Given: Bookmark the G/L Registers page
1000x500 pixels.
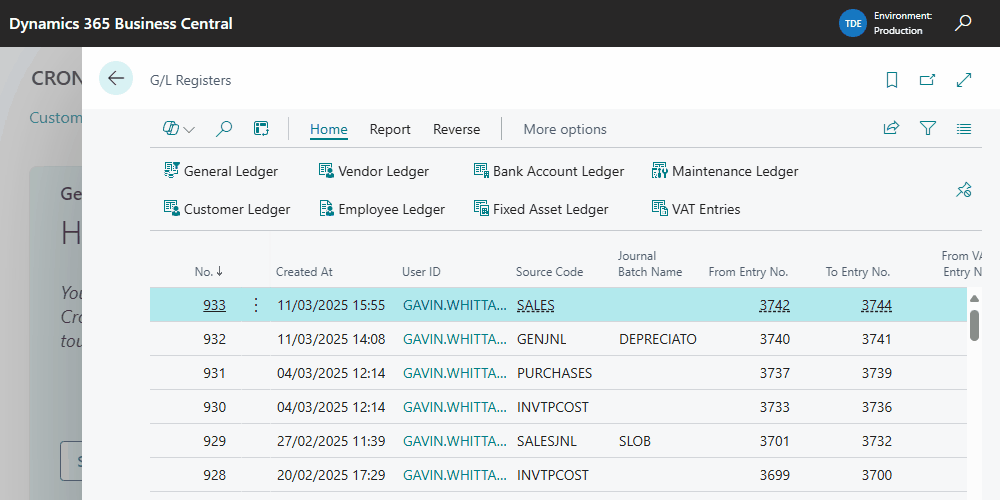Looking at the screenshot, I should (x=892, y=80).
